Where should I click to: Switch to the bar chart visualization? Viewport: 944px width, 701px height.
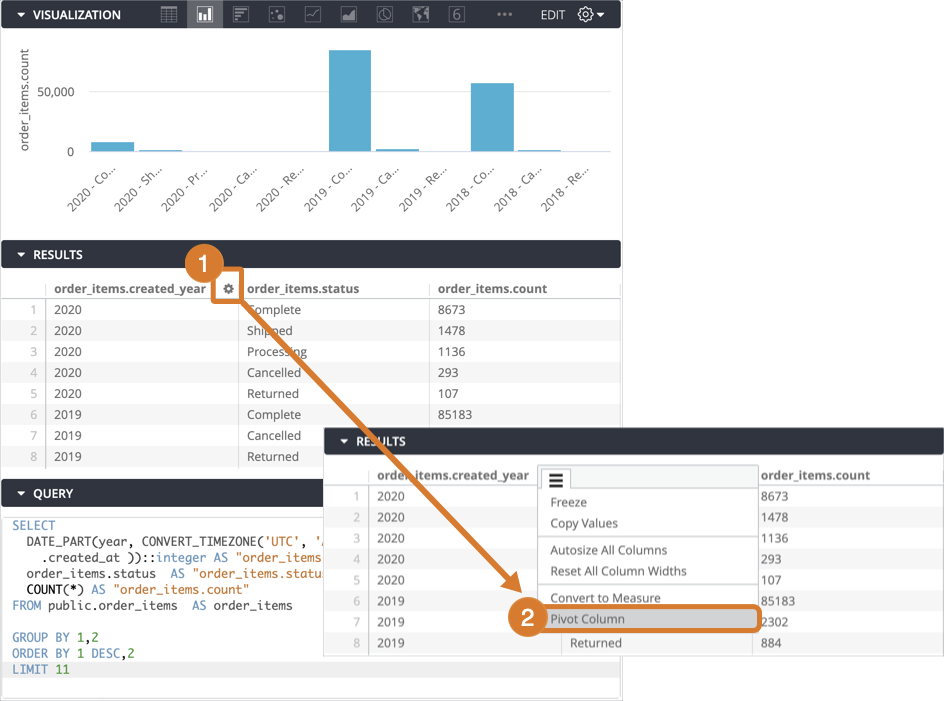tap(240, 15)
